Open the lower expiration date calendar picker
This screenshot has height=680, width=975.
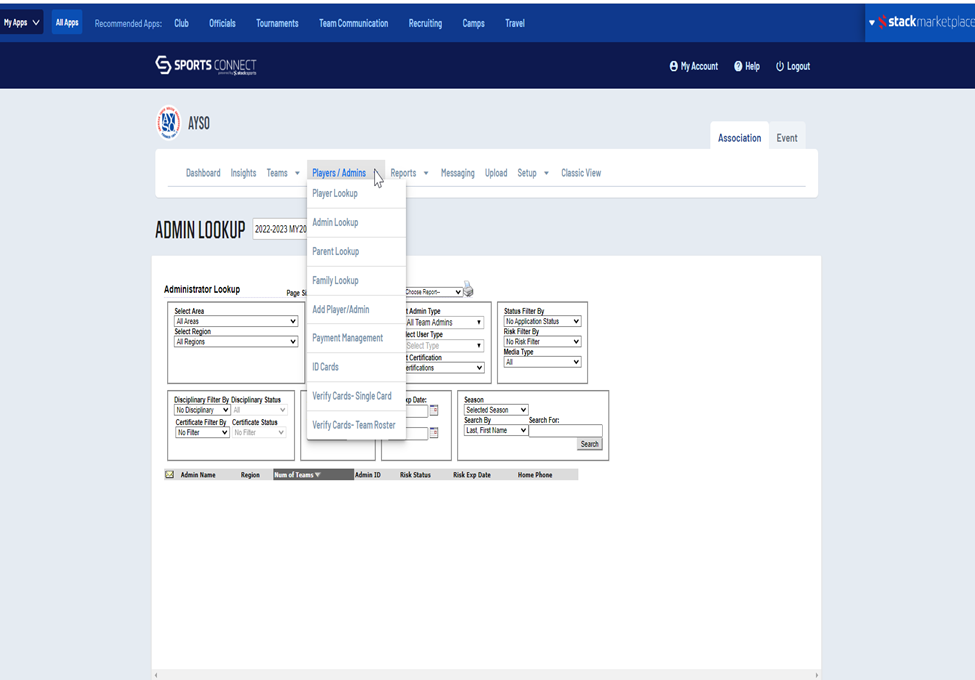coord(434,433)
